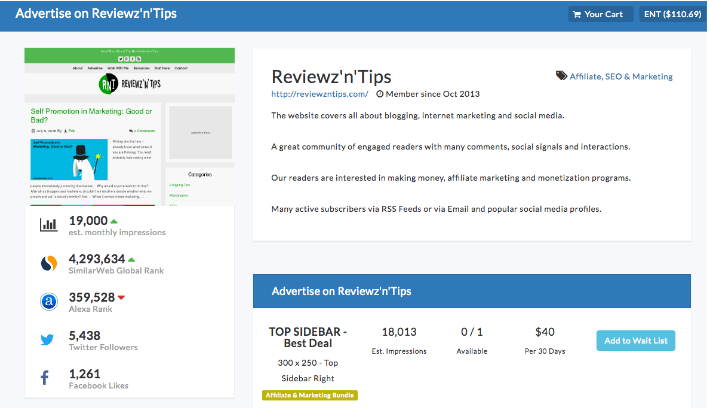This screenshot has height=408, width=709.
Task: Click green up arrow beside 19,000
Action: (114, 221)
